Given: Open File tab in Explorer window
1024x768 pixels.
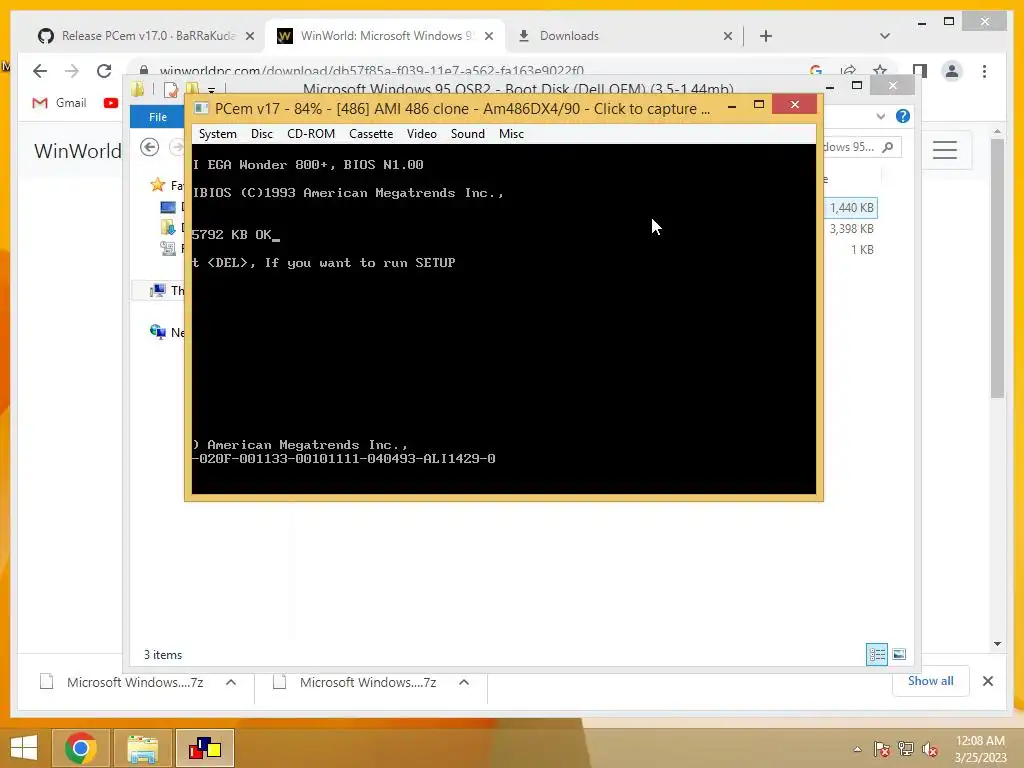Looking at the screenshot, I should pyautogui.click(x=157, y=117).
